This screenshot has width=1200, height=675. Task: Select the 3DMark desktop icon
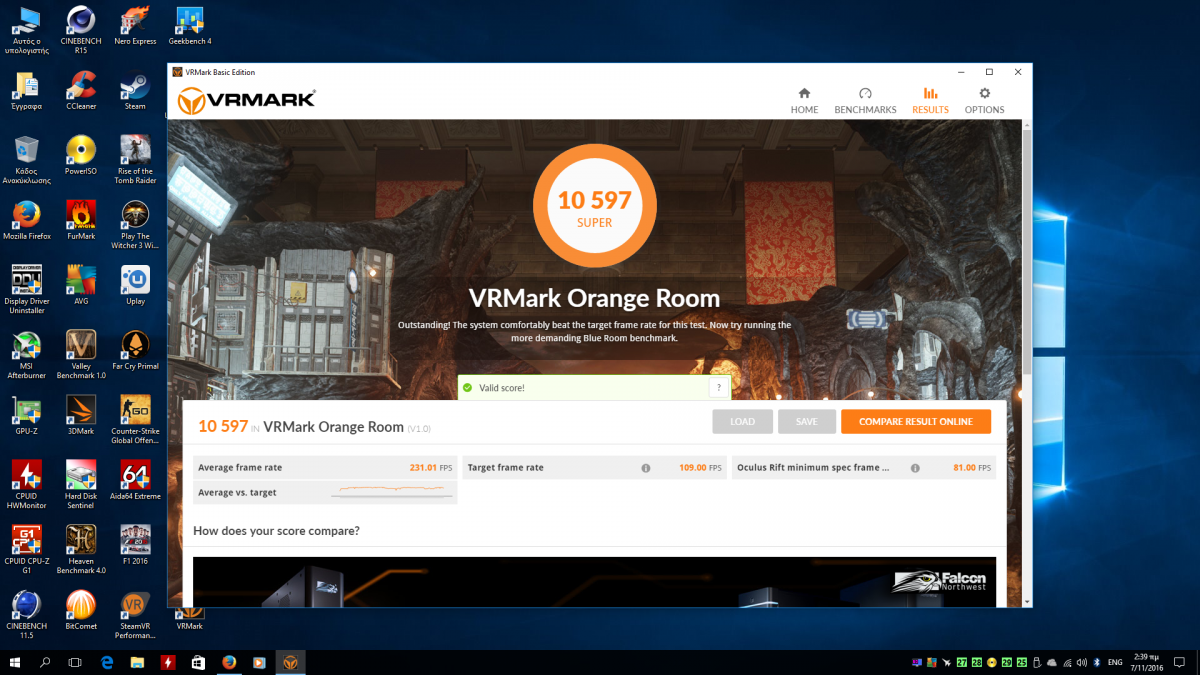click(x=81, y=416)
